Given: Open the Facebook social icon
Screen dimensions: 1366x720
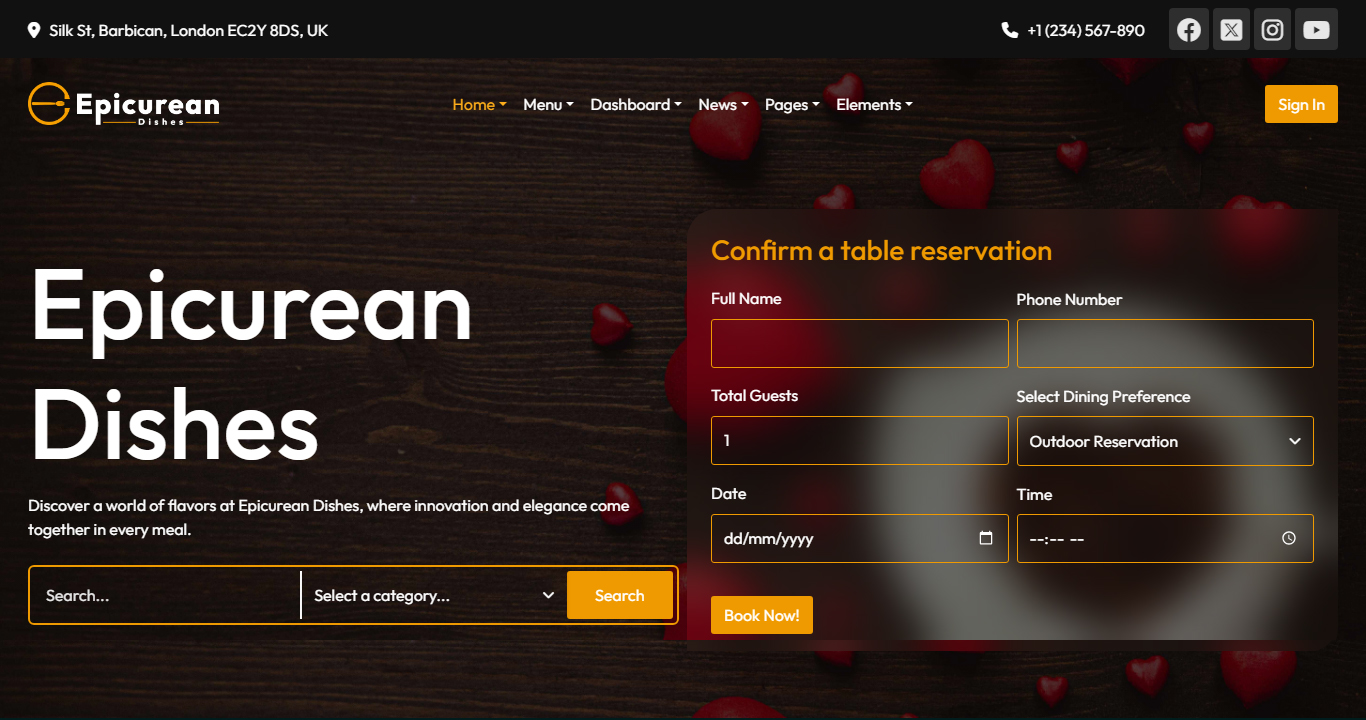Looking at the screenshot, I should [1189, 30].
